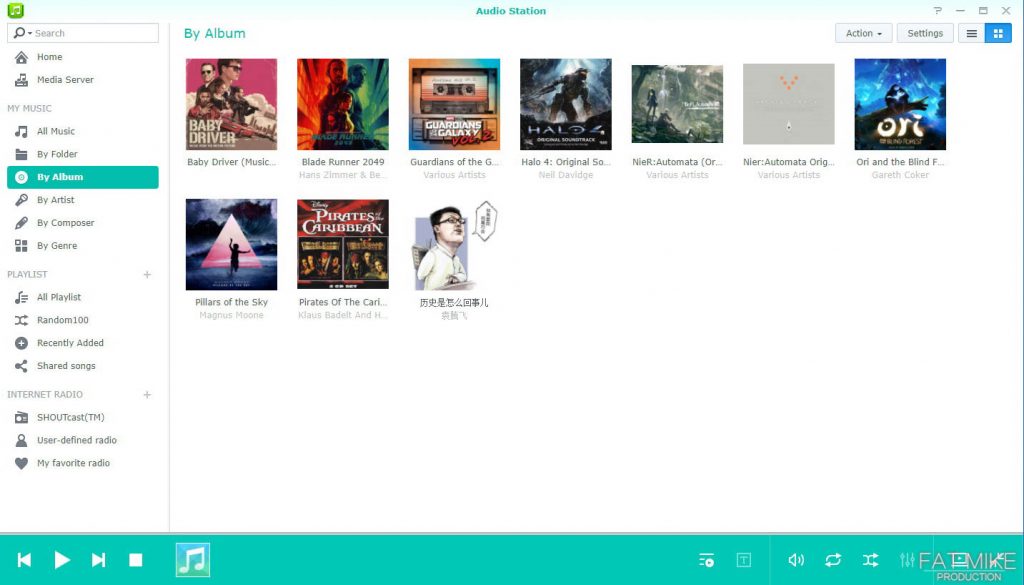Add an internet radio with plus icon
The height and width of the screenshot is (585, 1024).
tap(147, 395)
